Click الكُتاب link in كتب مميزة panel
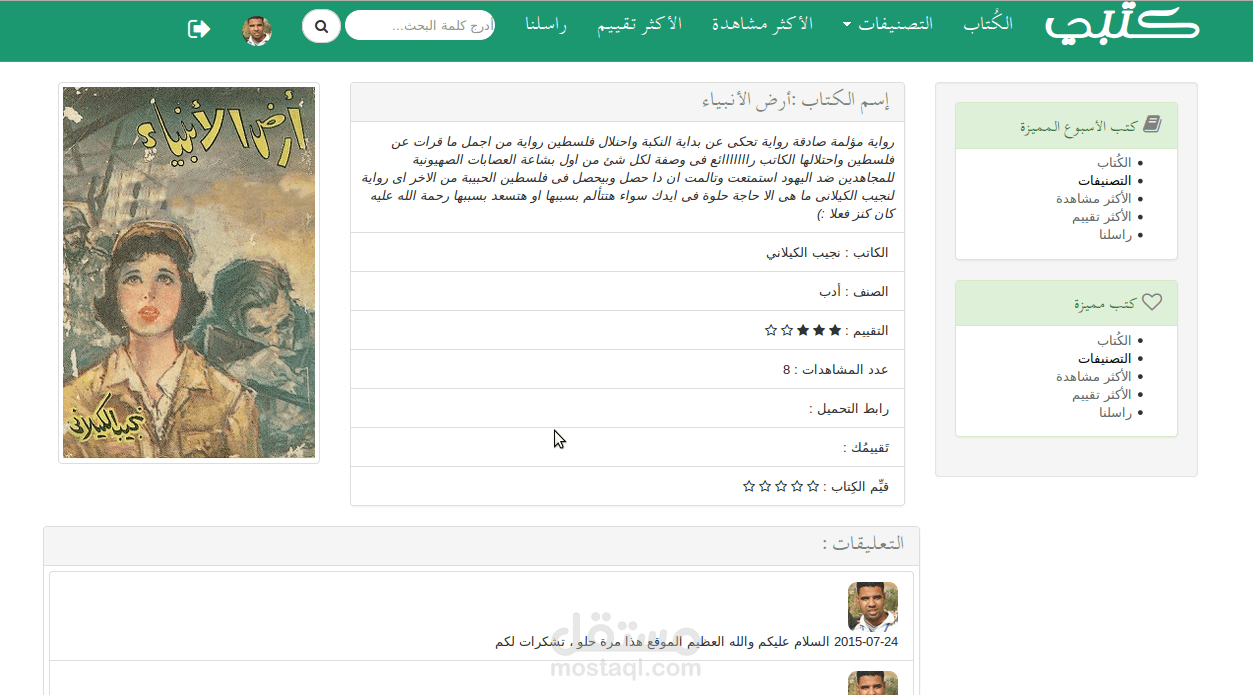The height and width of the screenshot is (695, 1253). pos(1114,340)
